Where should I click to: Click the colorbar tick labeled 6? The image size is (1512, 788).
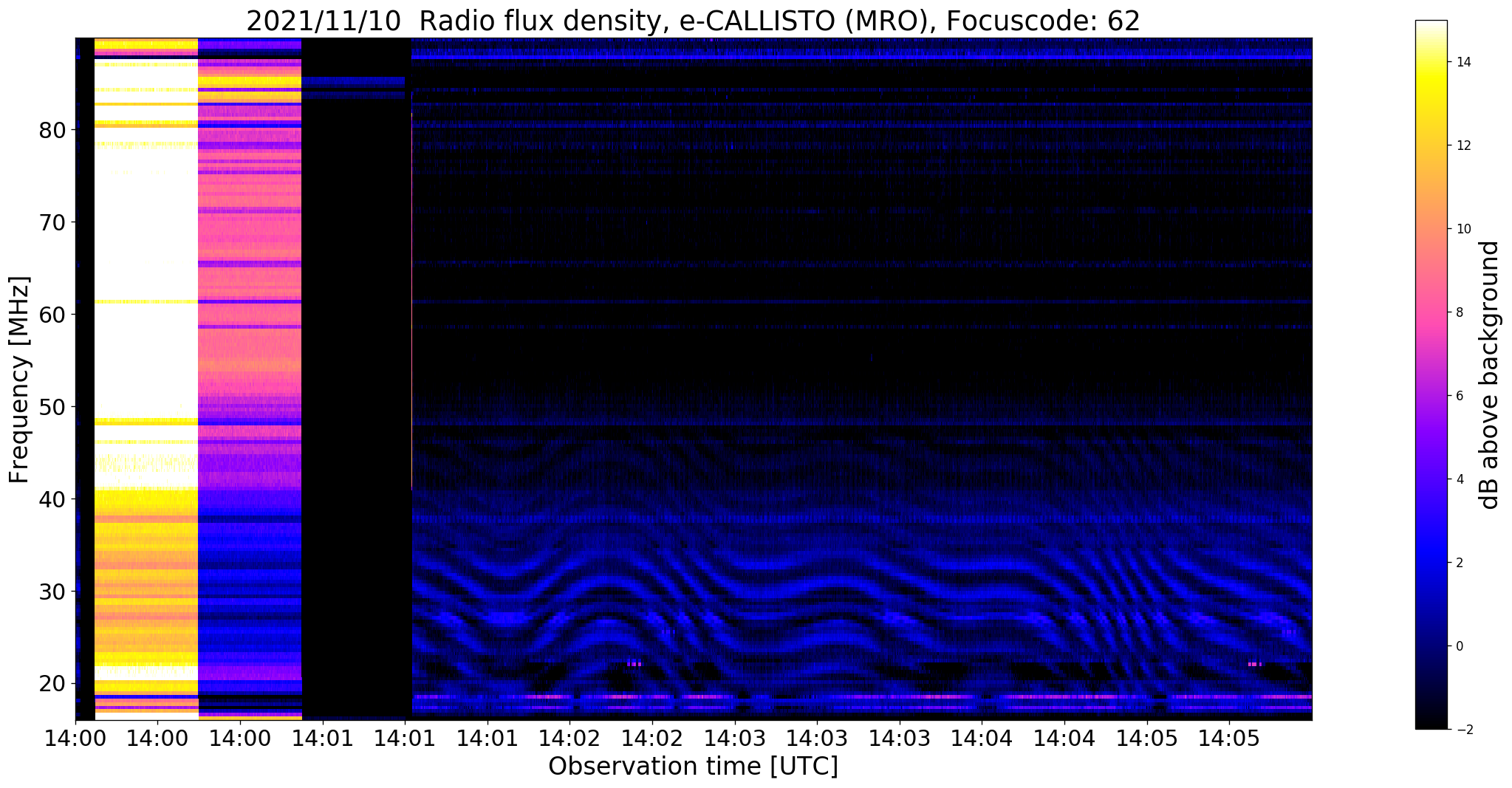pos(1459,396)
